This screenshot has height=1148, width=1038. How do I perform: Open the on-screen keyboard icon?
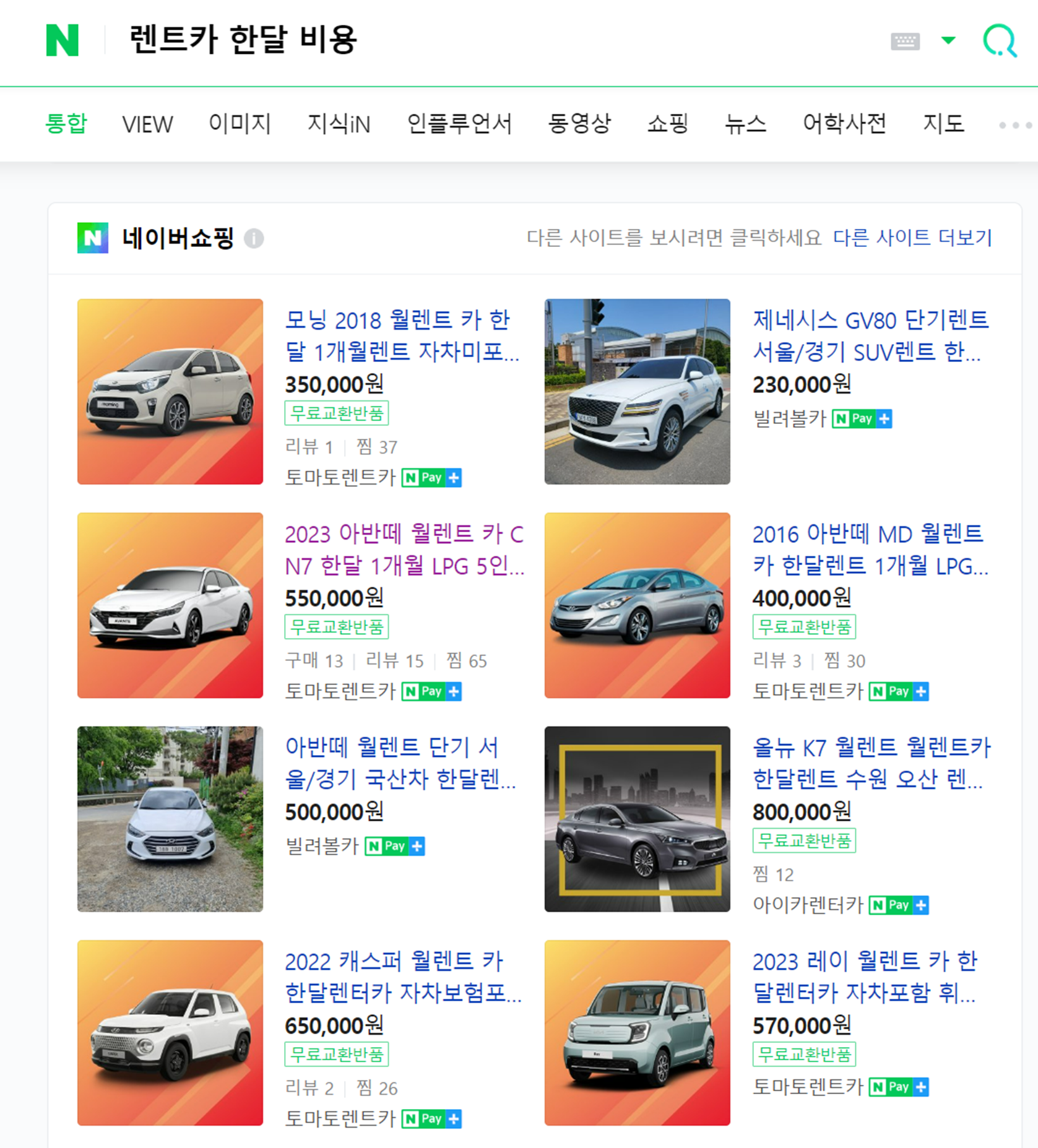(x=905, y=41)
